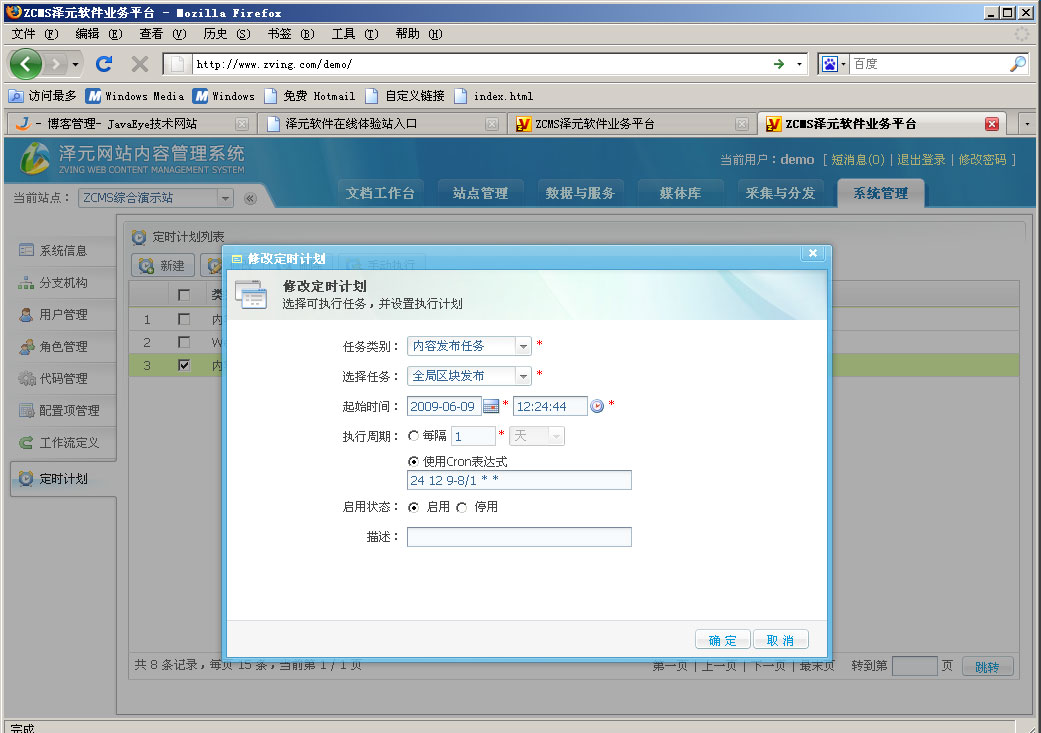
Task: Click the Windows Media bookmark icon
Action: coord(94,96)
